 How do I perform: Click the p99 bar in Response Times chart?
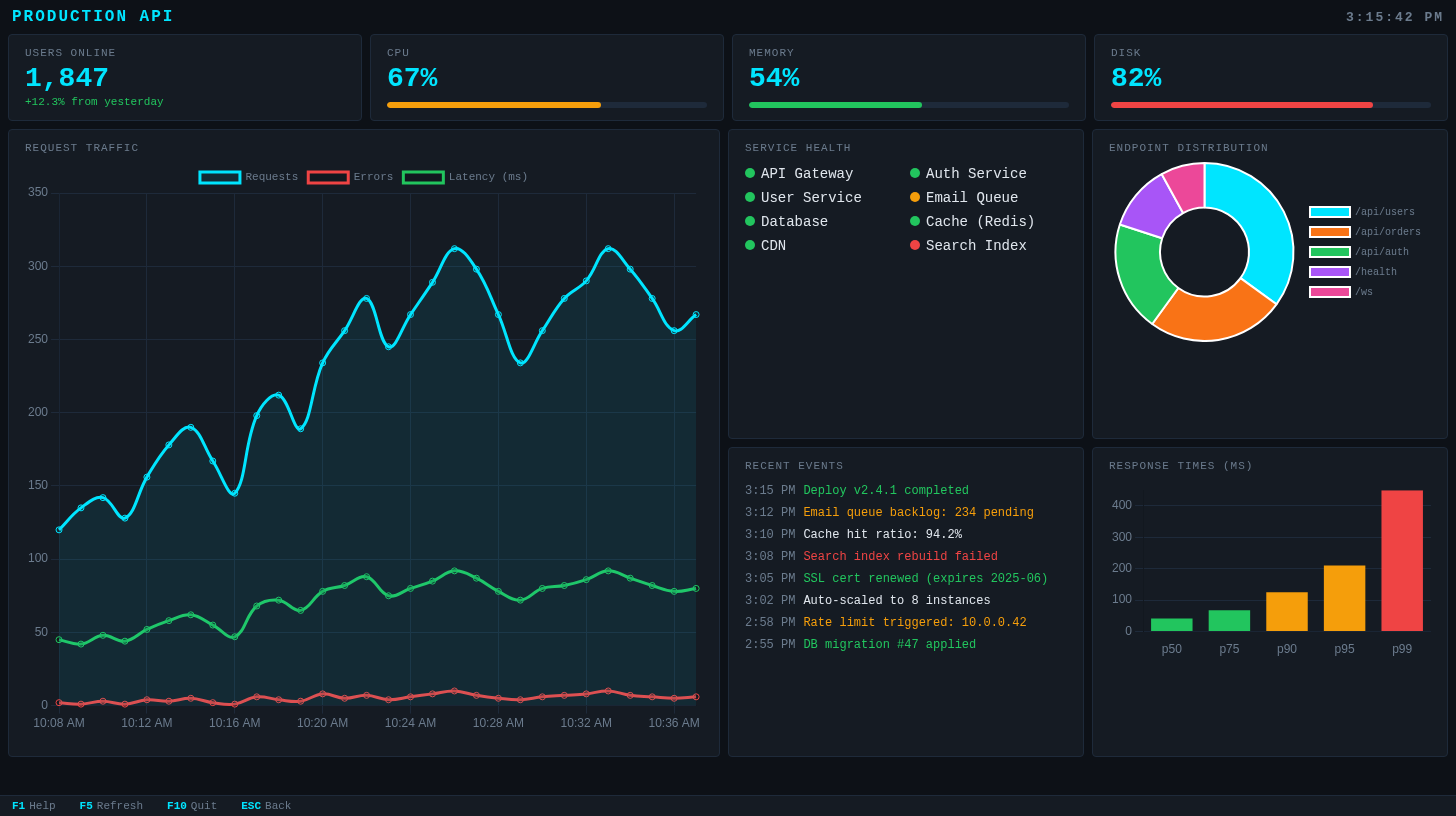1401,560
